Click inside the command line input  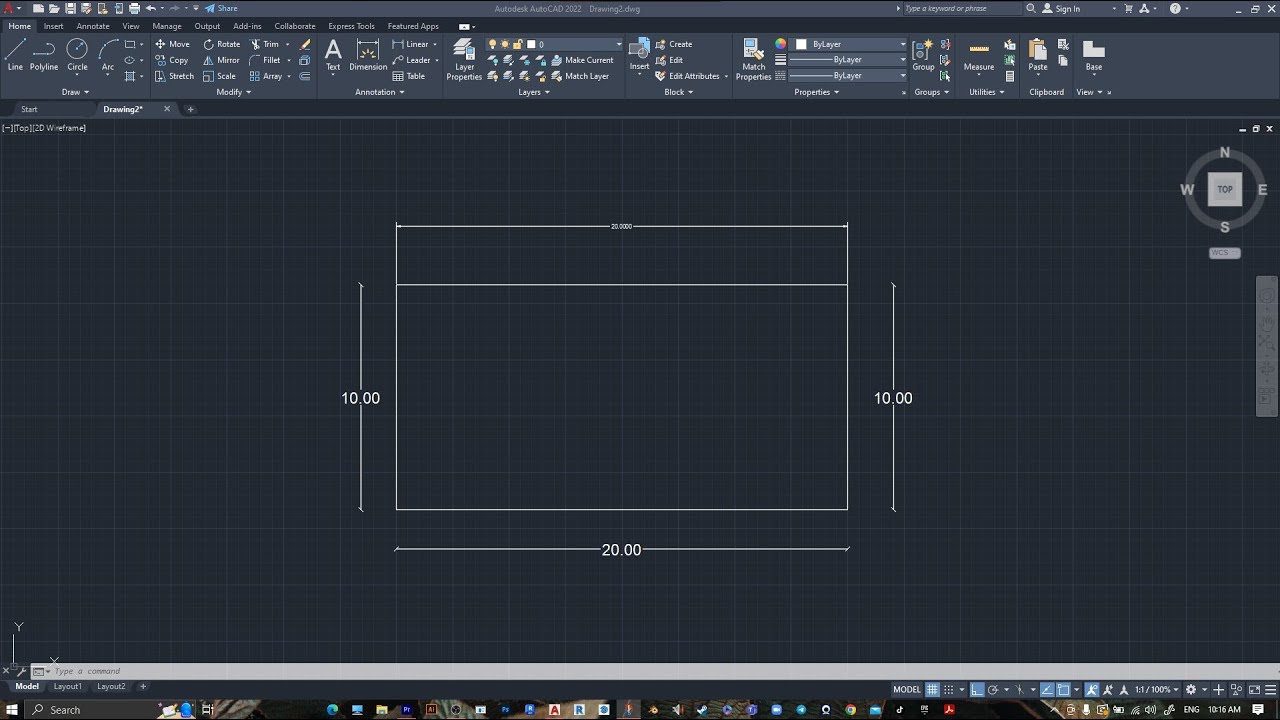click(x=150, y=670)
